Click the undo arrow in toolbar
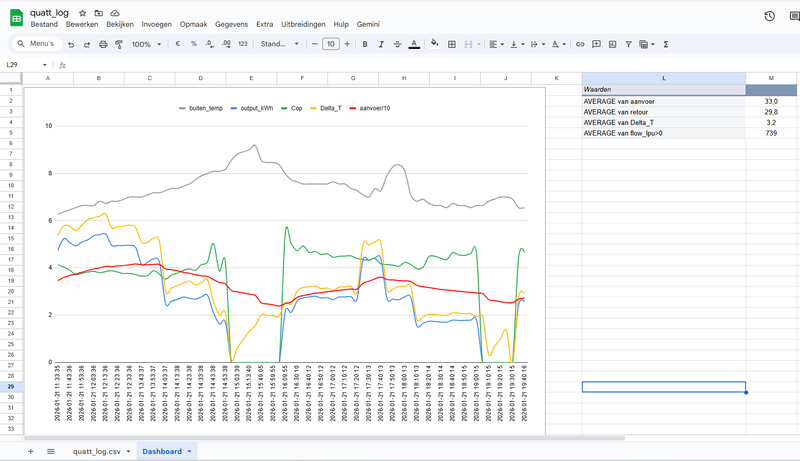This screenshot has height=461, width=800. coord(71,44)
